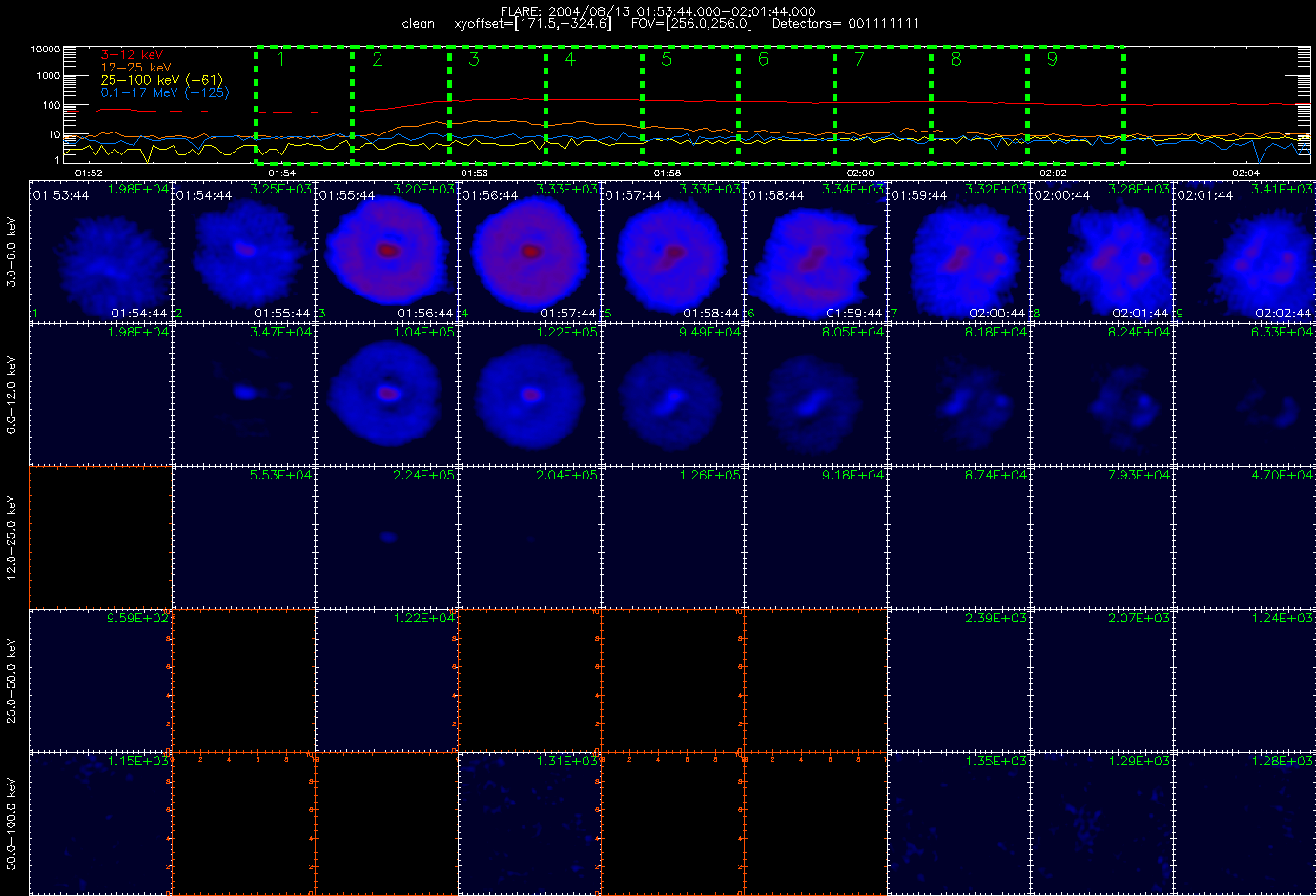
Task: Select the 3.0-6.0 keV image starting 01:59:44
Action: point(959,252)
